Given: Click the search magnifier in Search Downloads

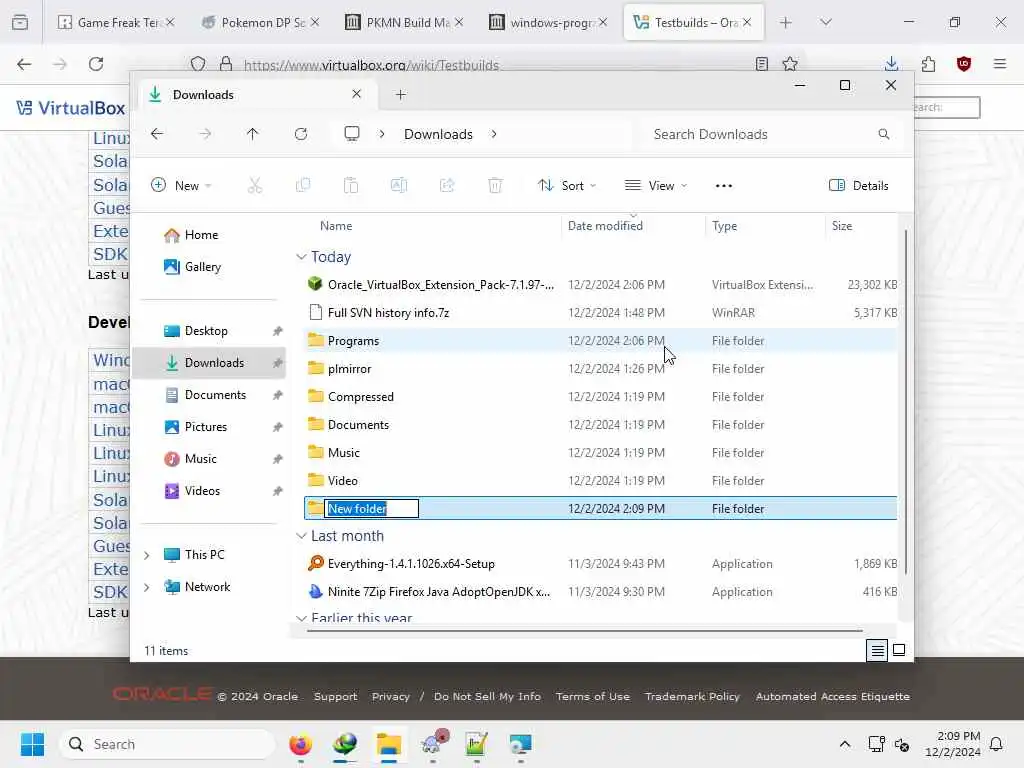Looking at the screenshot, I should click(x=884, y=134).
